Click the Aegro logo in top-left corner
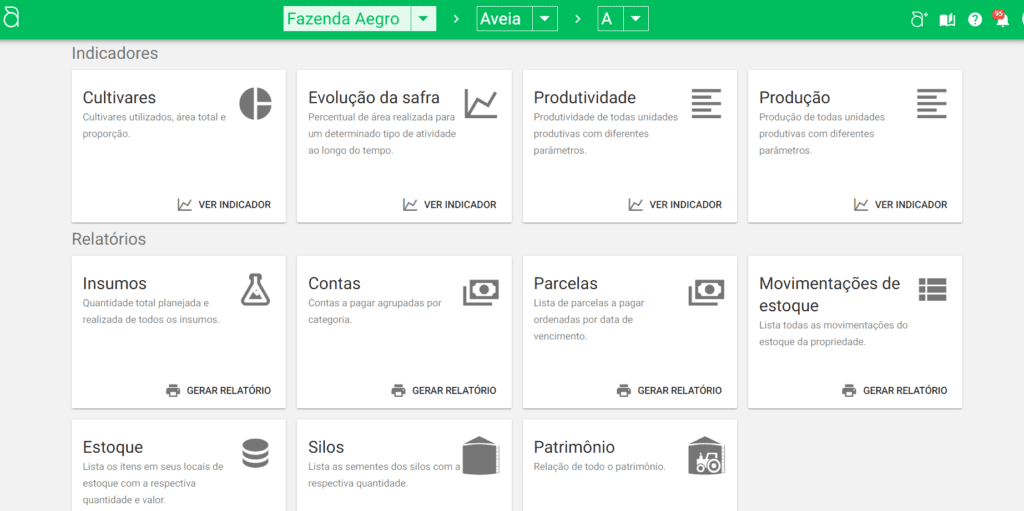This screenshot has width=1024, height=511. [11, 19]
